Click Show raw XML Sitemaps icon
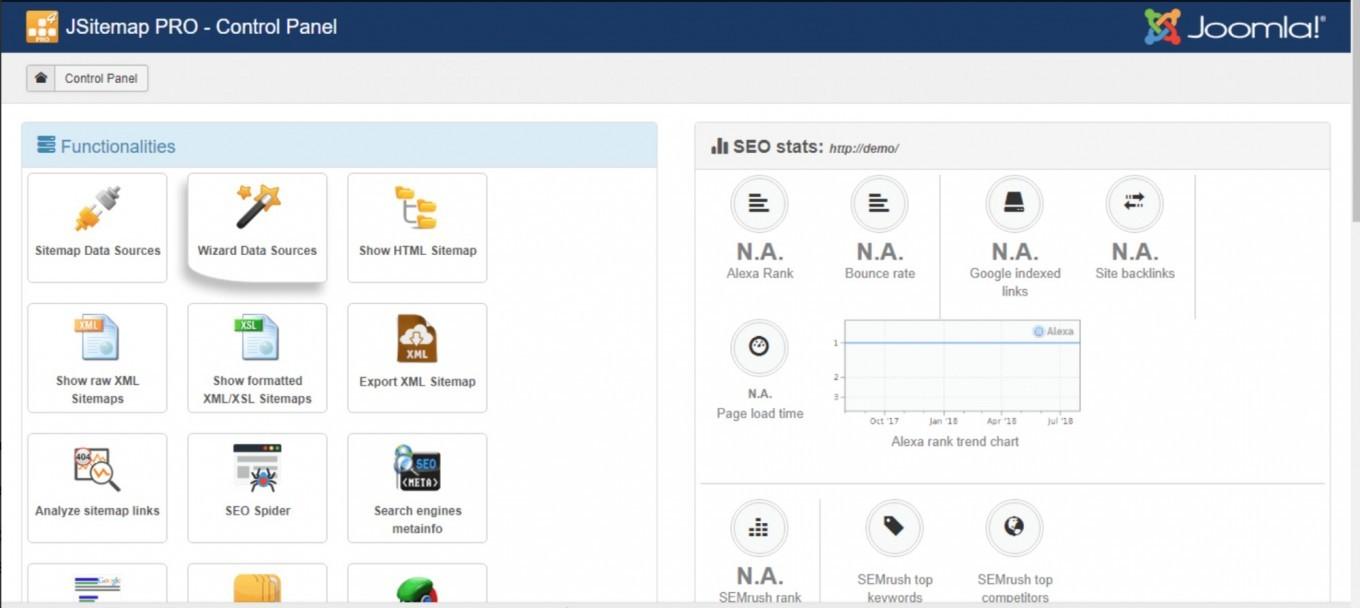1360x608 pixels. [97, 338]
